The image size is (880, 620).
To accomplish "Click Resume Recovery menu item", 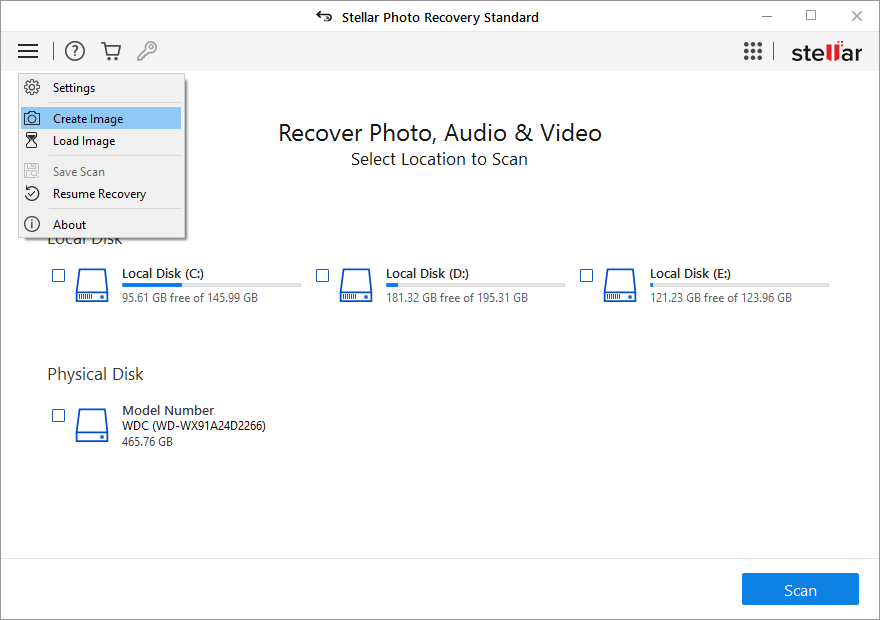I will (x=99, y=194).
